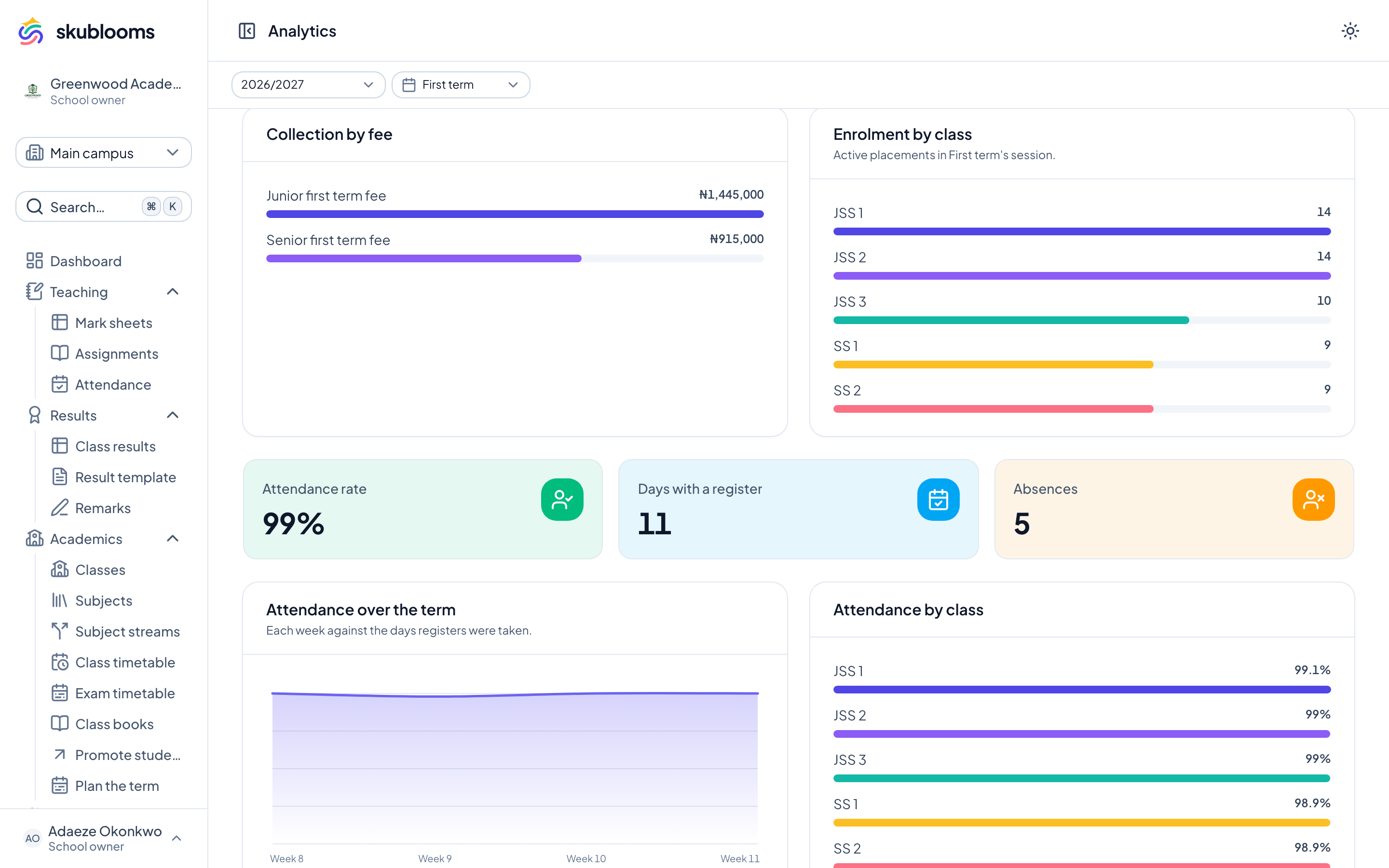Viewport: 1389px width, 868px height.
Task: Click the Teaching notebook icon
Action: pos(34,292)
